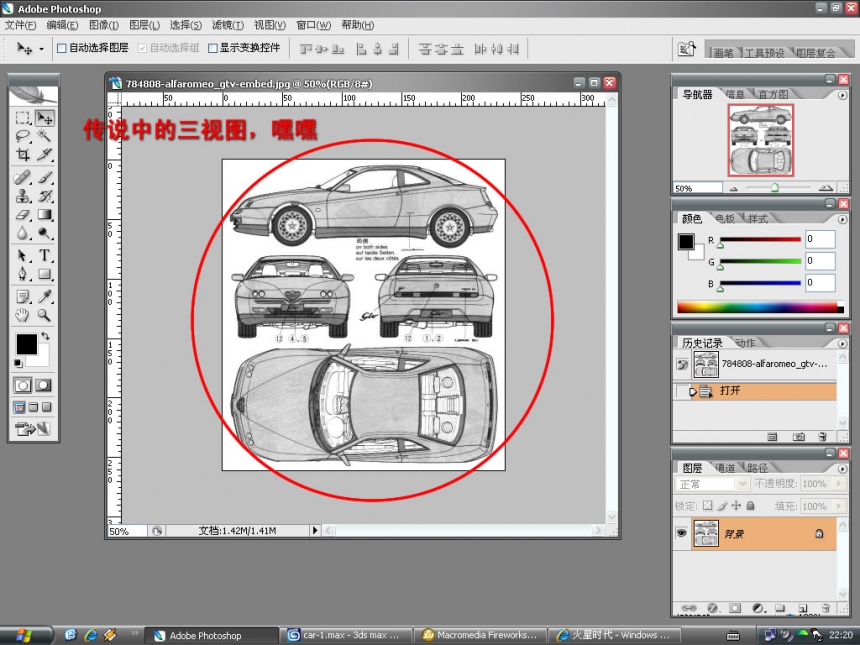Viewport: 860px width, 645px height.
Task: Open 编辑(E) menu
Action: pos(62,25)
